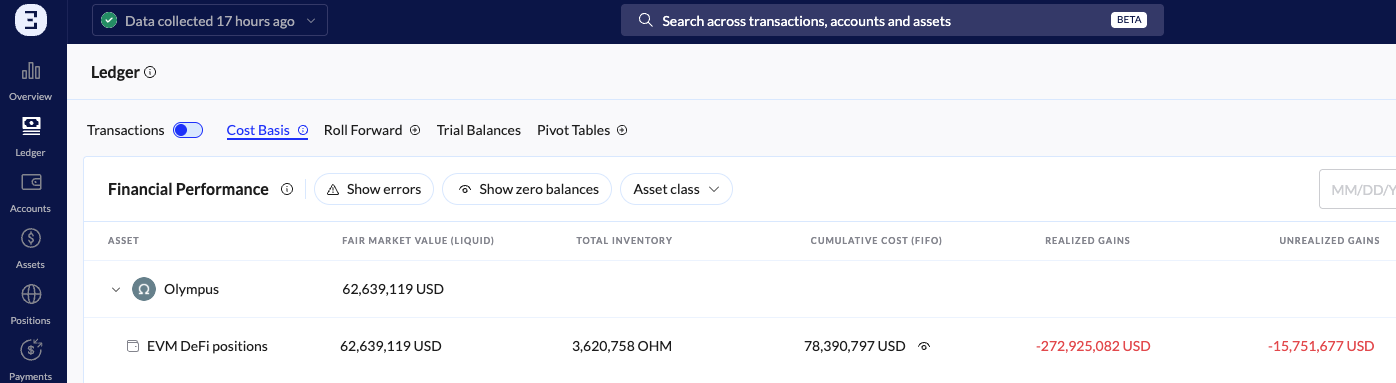Image resolution: width=1396 pixels, height=383 pixels.
Task: Click 62,639,119 USD in Olympus row
Action: (393, 289)
